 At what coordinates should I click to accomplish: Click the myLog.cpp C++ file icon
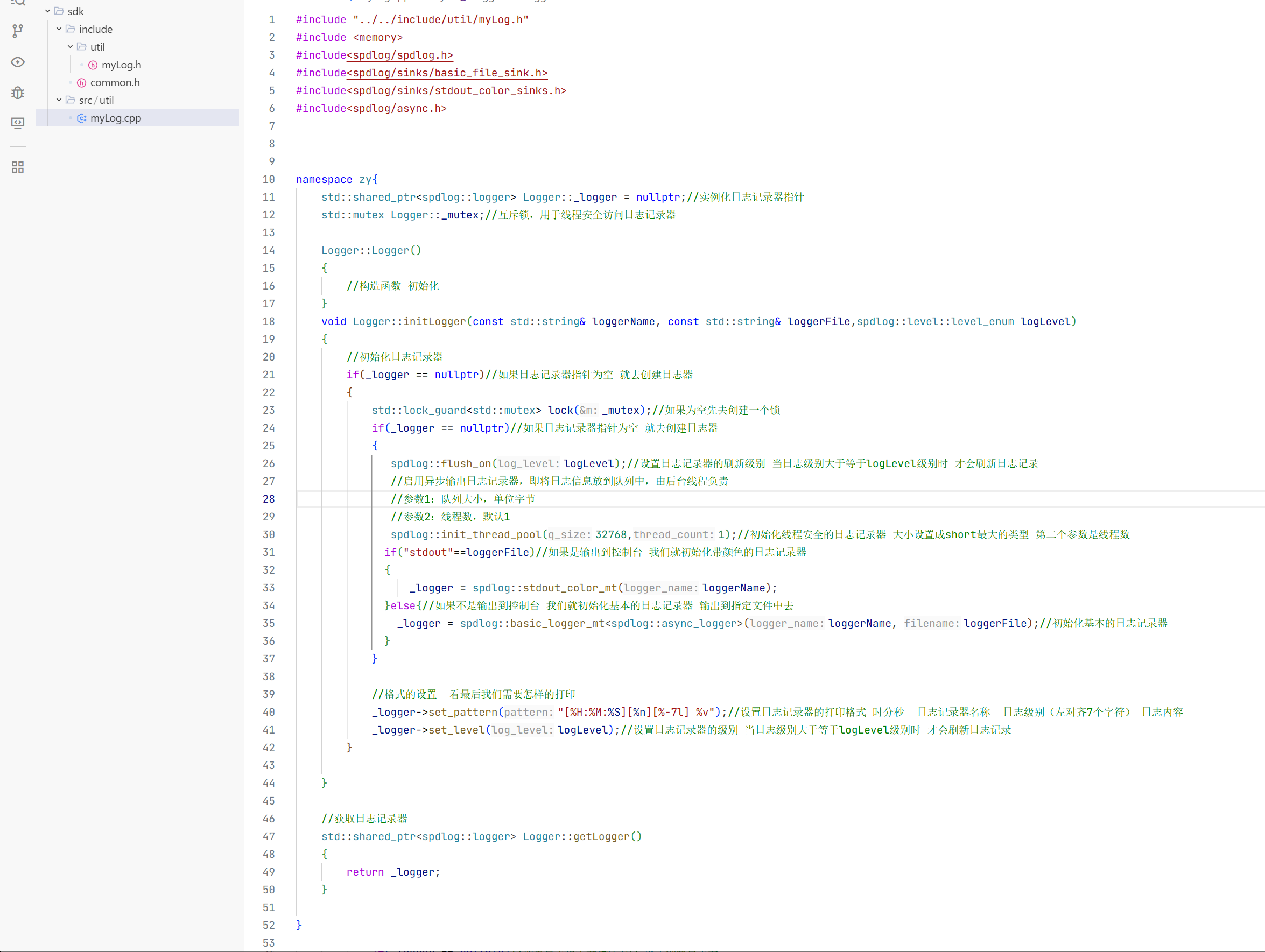pos(82,118)
